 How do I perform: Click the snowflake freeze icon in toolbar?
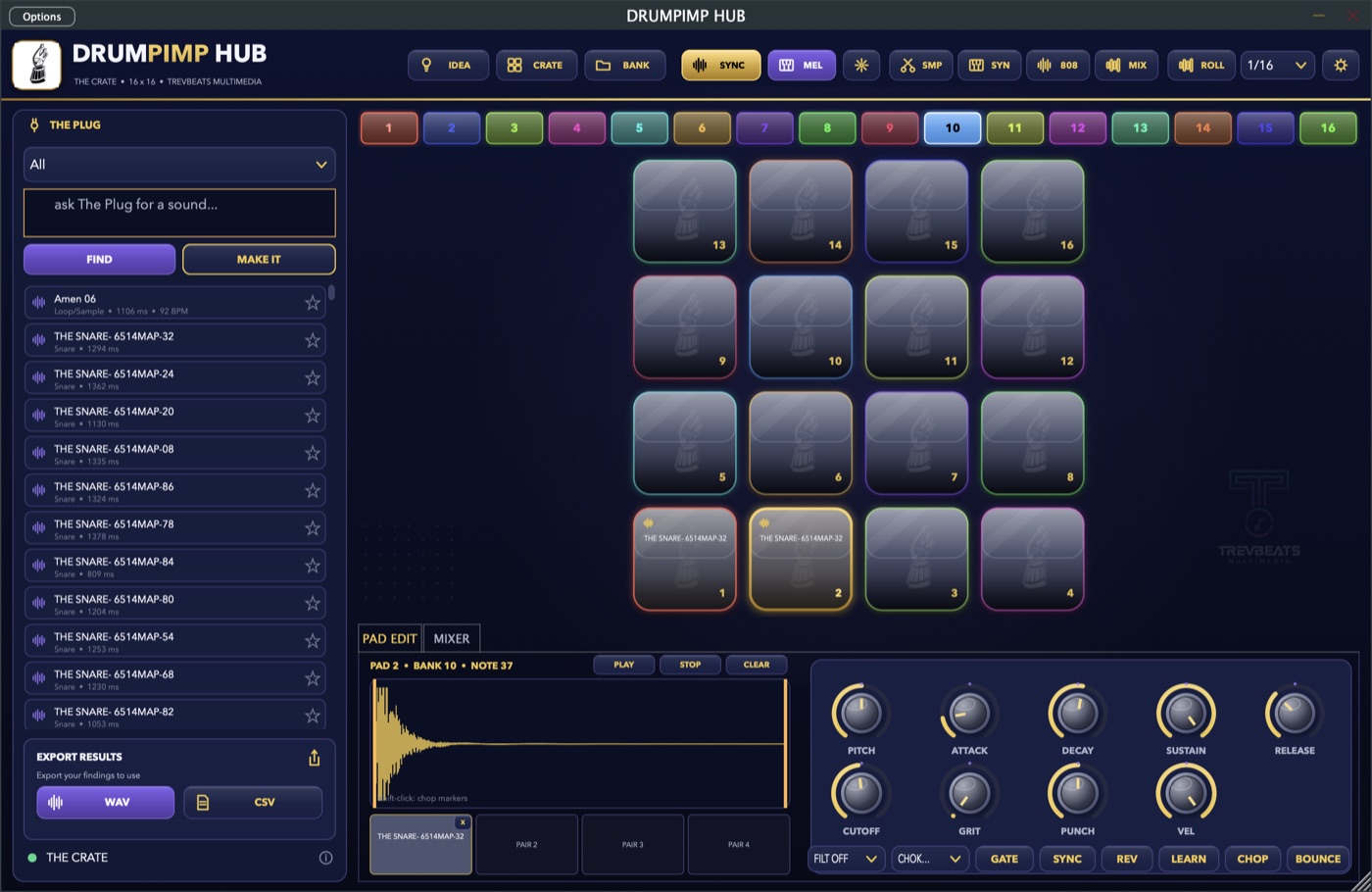pyautogui.click(x=861, y=66)
